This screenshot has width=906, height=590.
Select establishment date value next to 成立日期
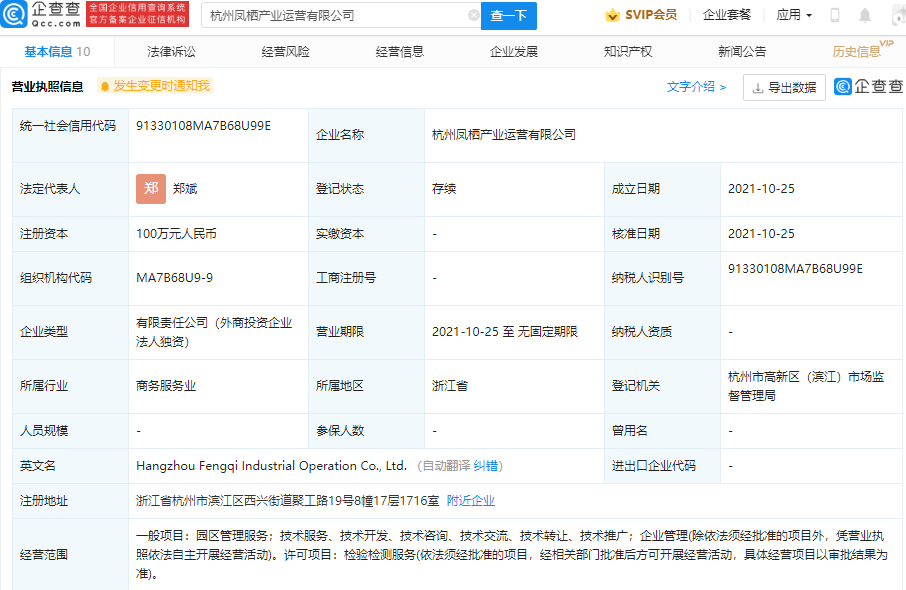pos(761,189)
